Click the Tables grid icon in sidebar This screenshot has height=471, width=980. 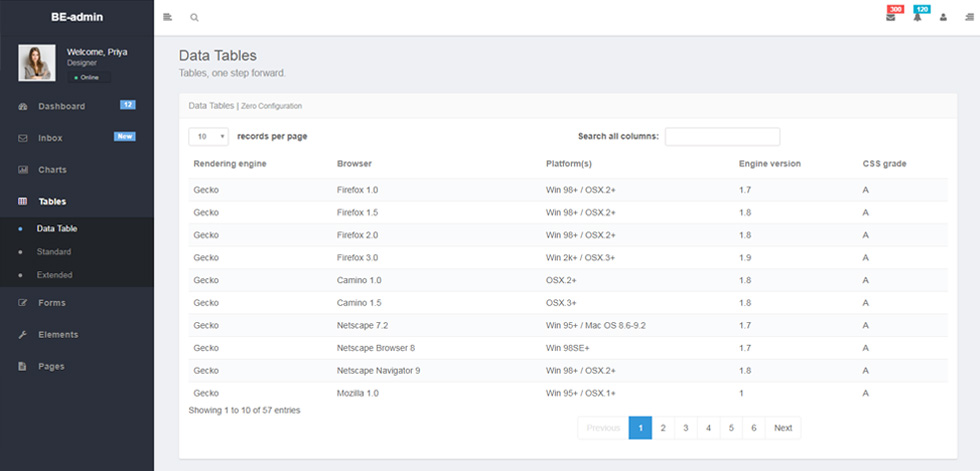click(23, 202)
